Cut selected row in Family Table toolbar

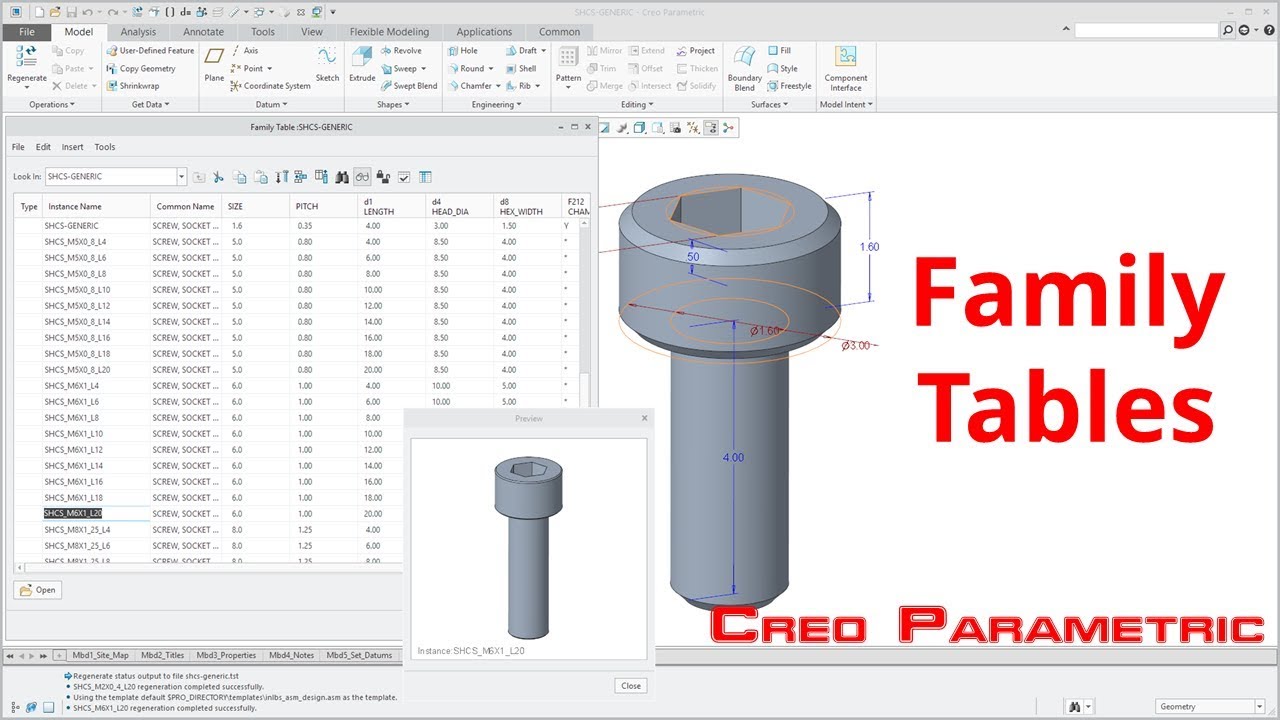218,177
